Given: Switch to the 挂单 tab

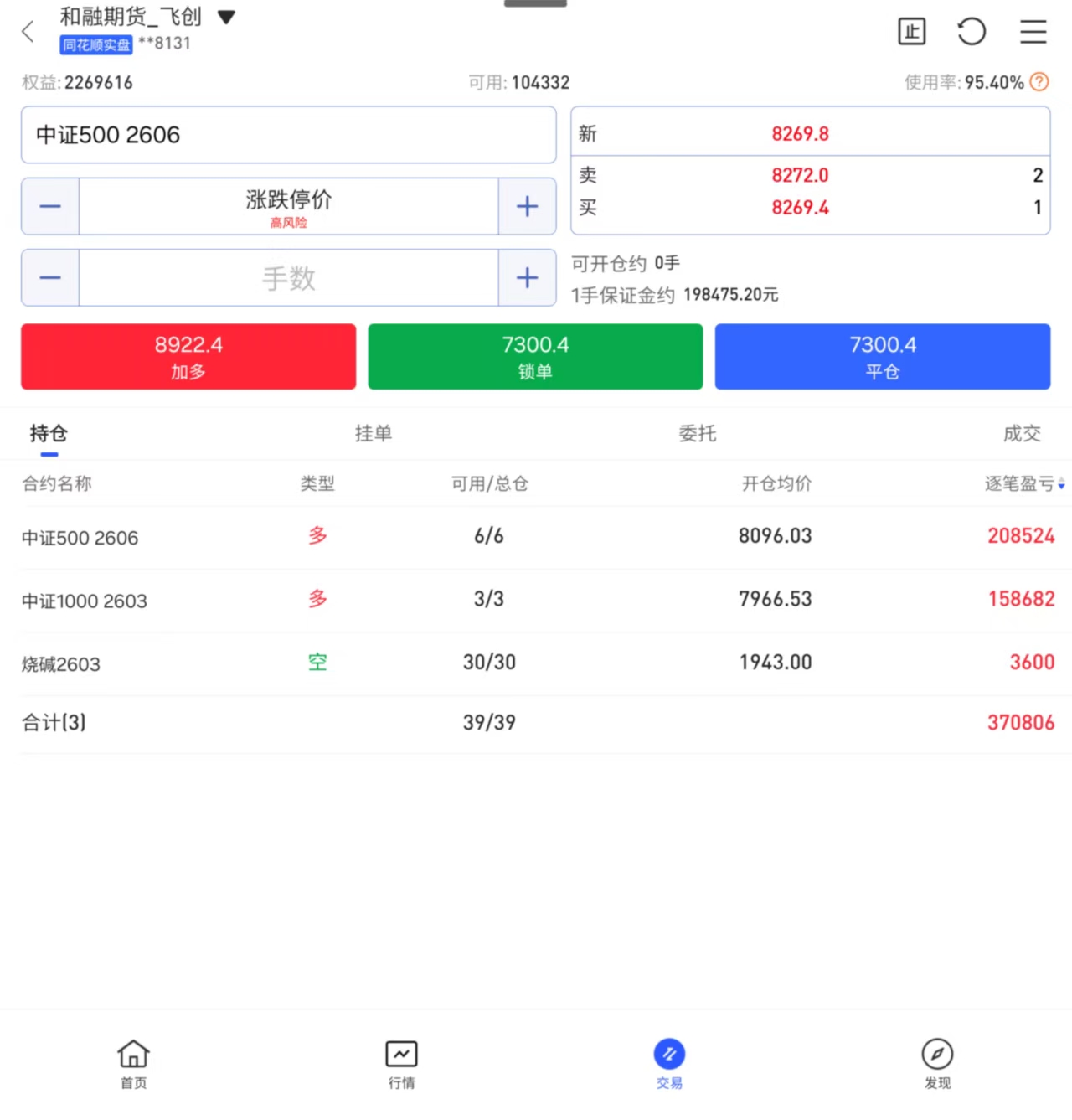Looking at the screenshot, I should tap(374, 433).
